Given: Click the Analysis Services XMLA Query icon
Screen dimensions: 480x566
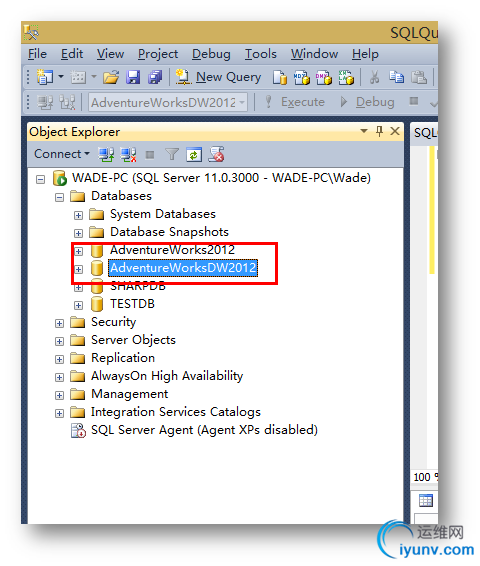Looking at the screenshot, I should [x=346, y=77].
